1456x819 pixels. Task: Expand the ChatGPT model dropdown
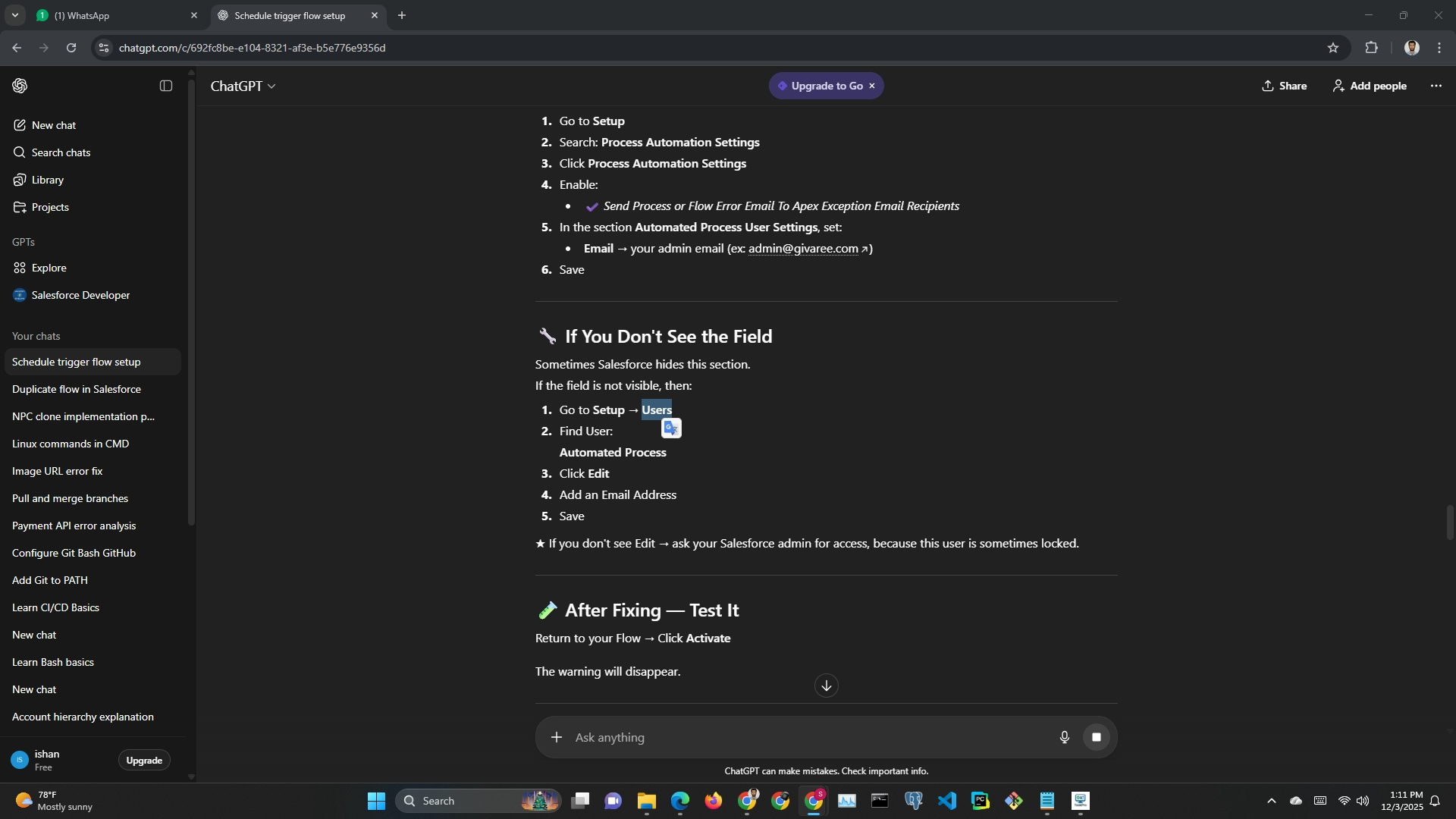point(243,86)
